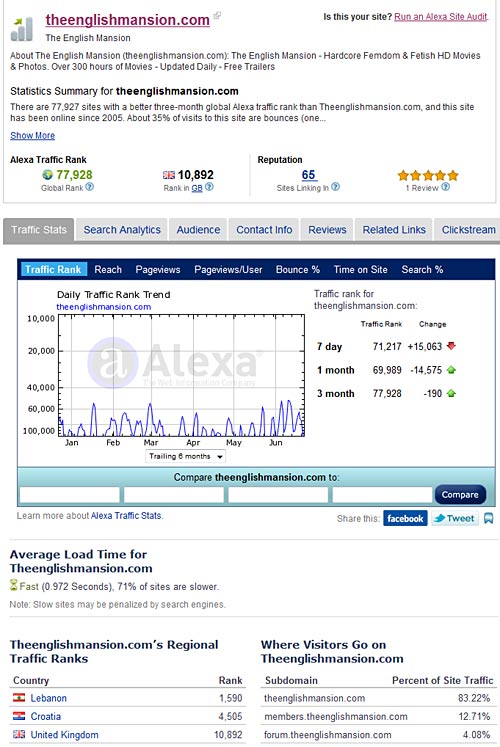Screen dimensions: 500x747
Task: Expand summary with Show More link
Action: 32,136
